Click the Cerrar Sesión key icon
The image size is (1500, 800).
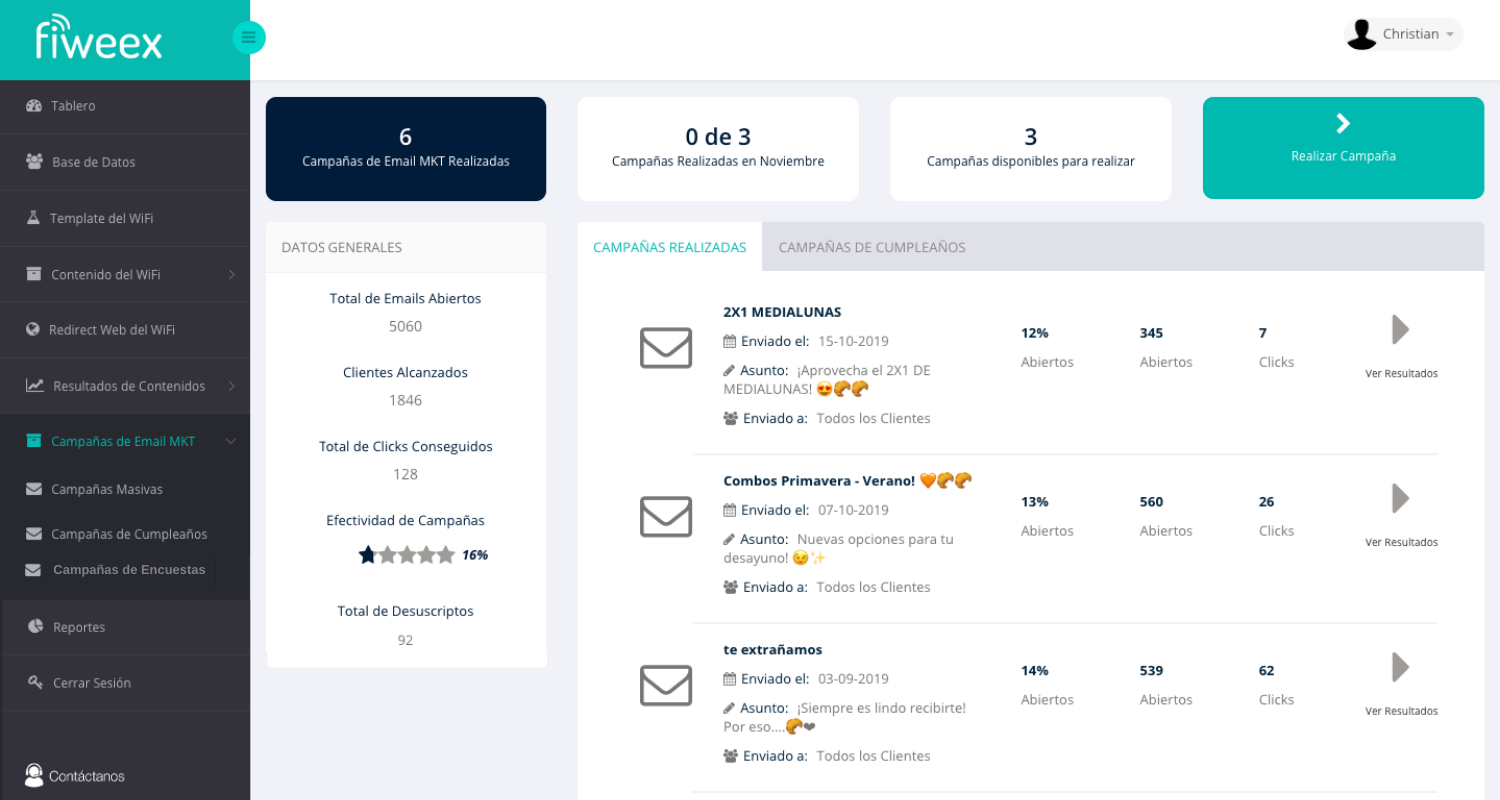tap(34, 683)
